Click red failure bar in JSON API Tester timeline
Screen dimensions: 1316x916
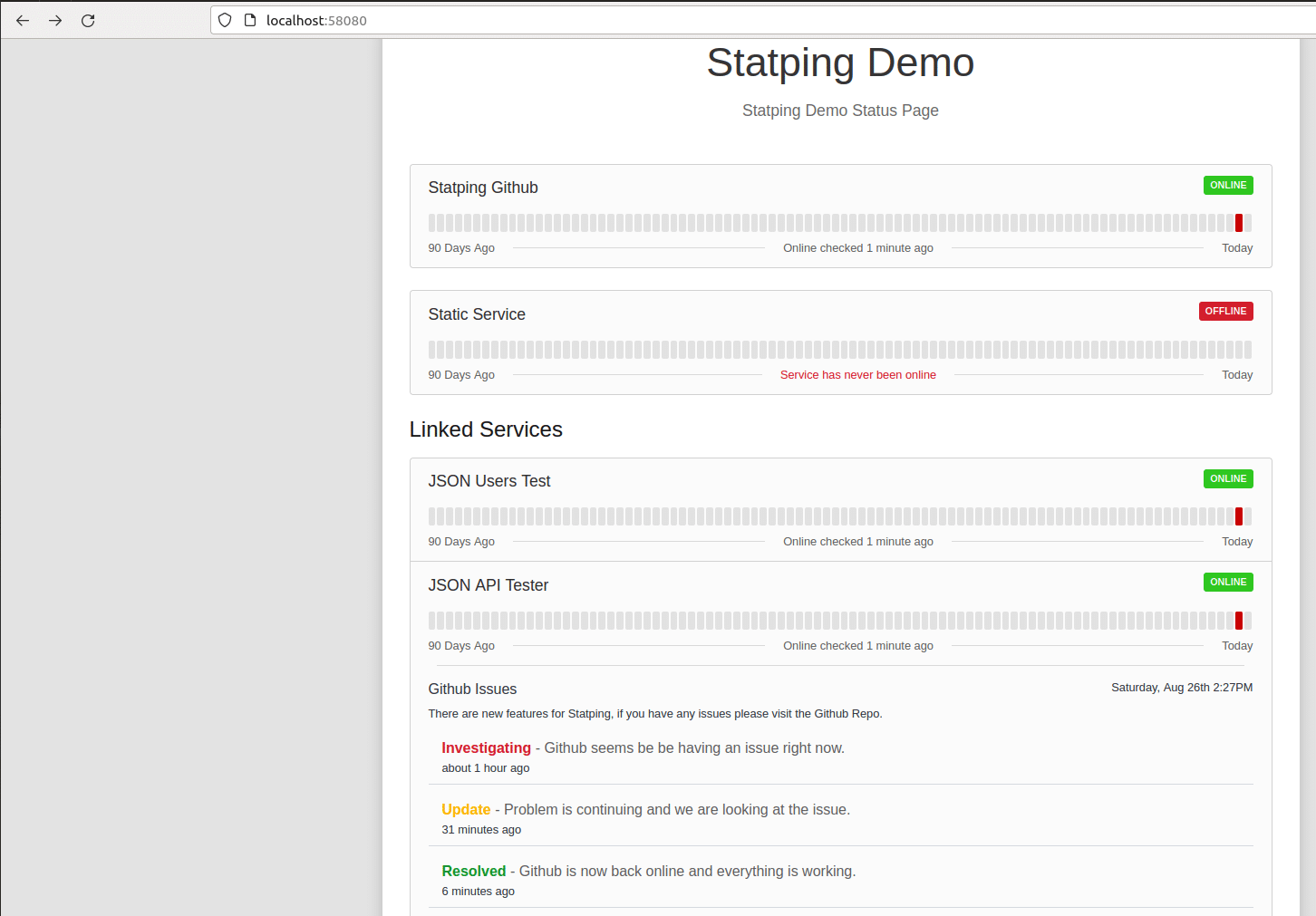(x=1238, y=621)
